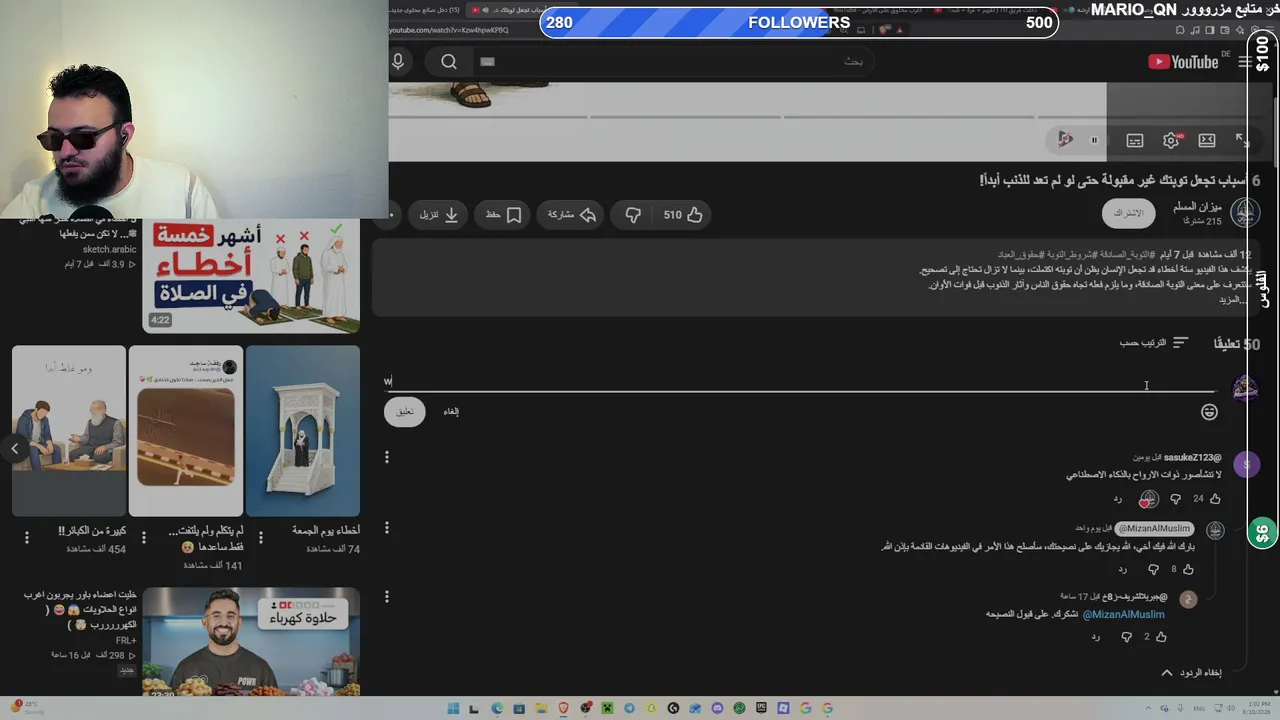Subscribe using the الاشتراك button
1280x720 pixels.
click(1128, 213)
